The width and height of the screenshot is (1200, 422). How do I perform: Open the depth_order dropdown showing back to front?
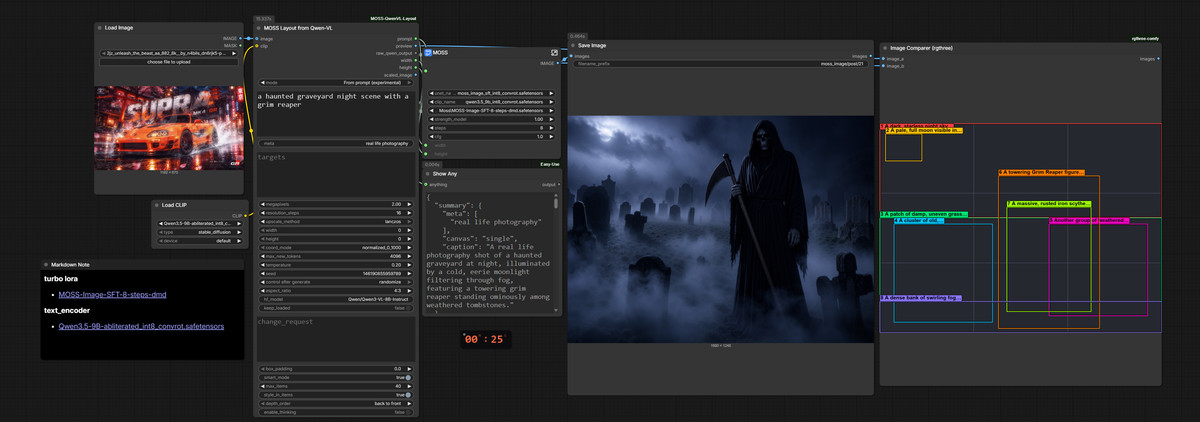click(335, 403)
